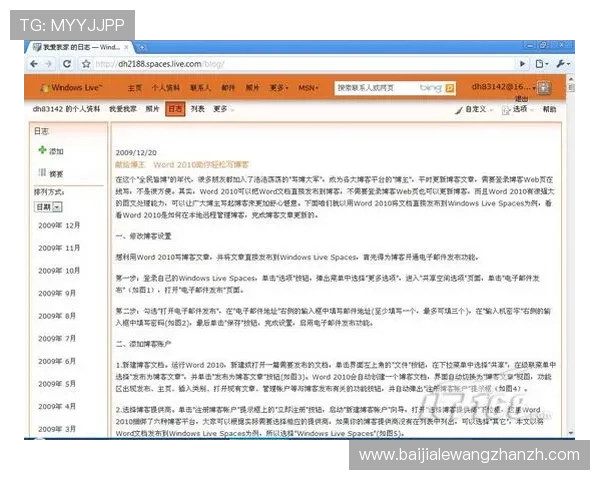Open the dh83142@16... account dropdown

[x=504, y=87]
